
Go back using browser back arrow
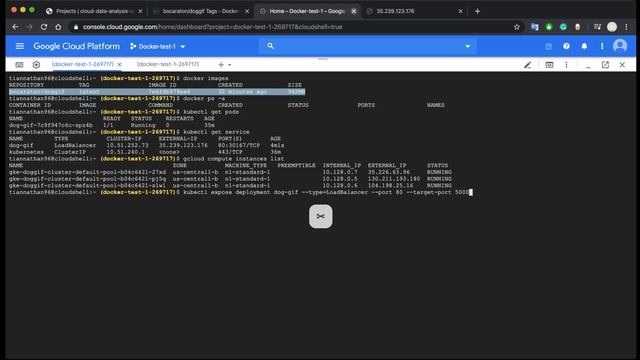[x=16, y=27]
